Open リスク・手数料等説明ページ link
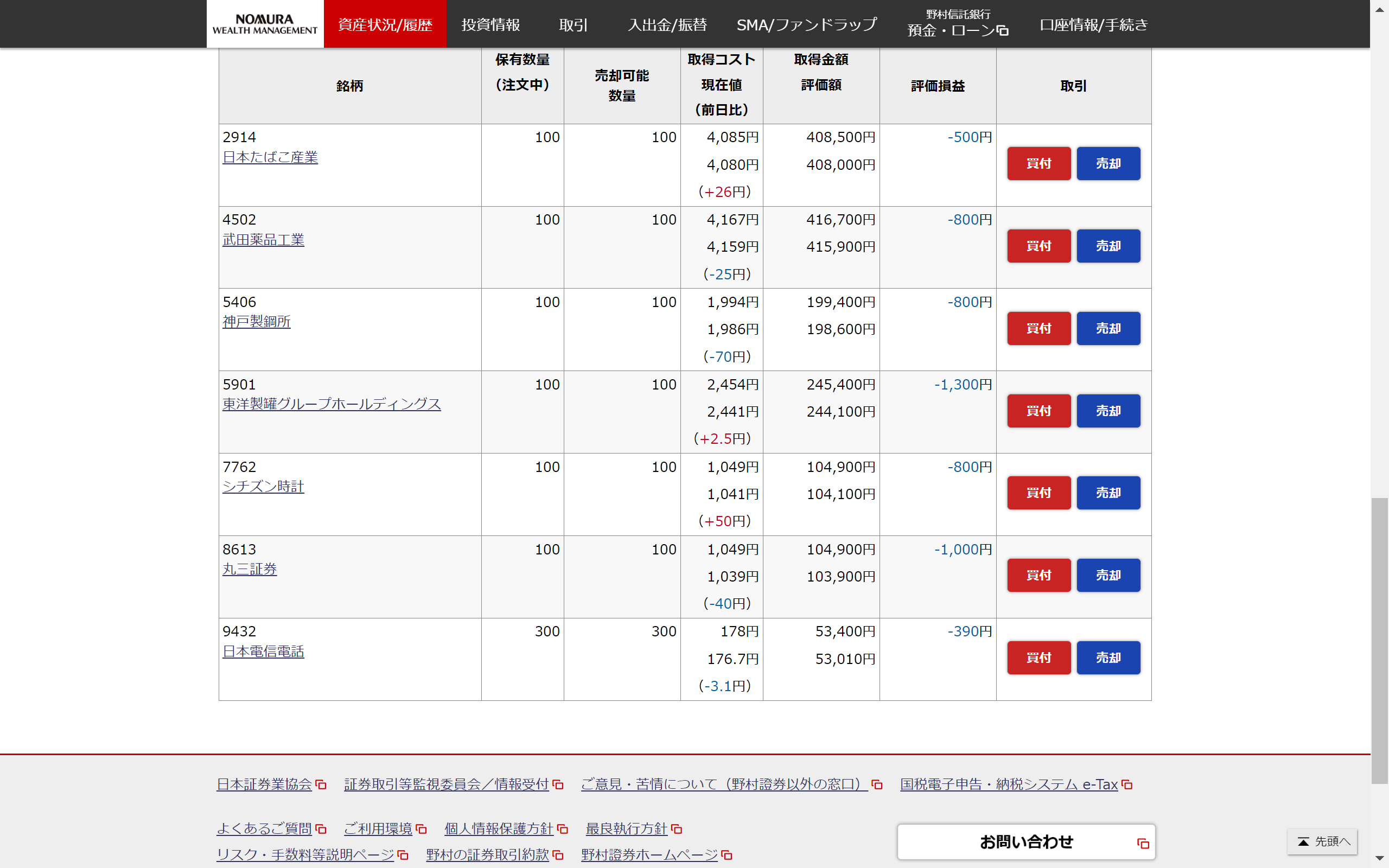1389x868 pixels. 305,855
